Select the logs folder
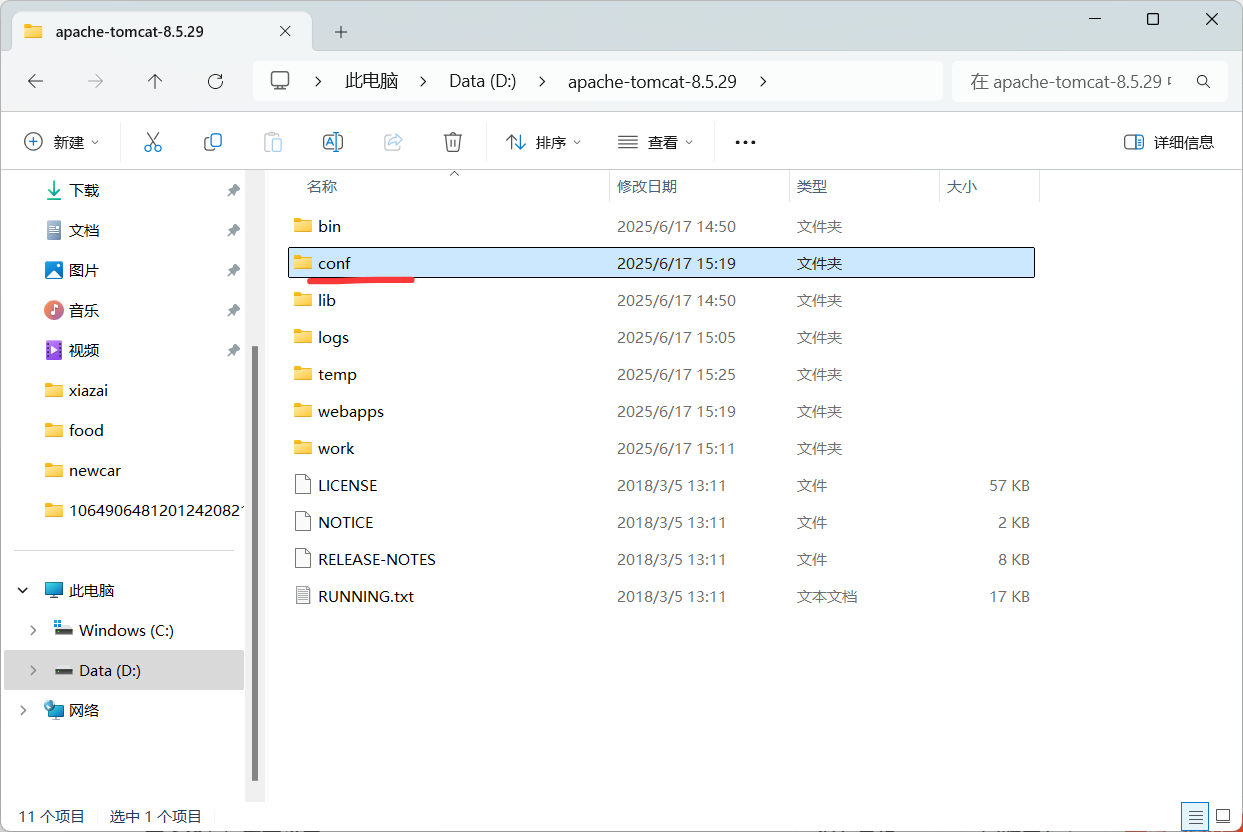Viewport: 1243px width, 832px height. pyautogui.click(x=661, y=337)
